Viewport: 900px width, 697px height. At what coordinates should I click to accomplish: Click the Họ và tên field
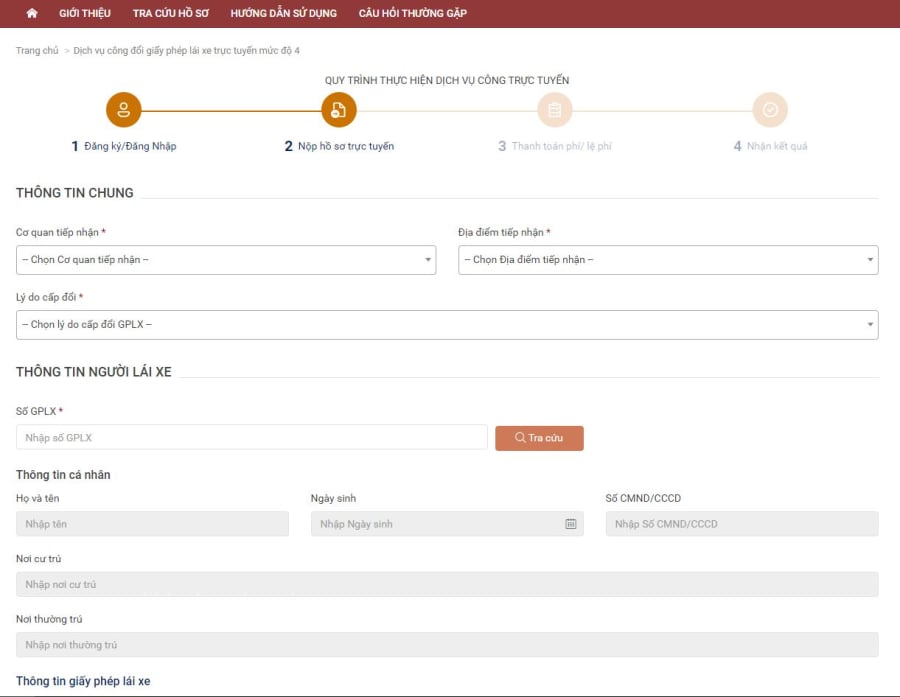152,524
